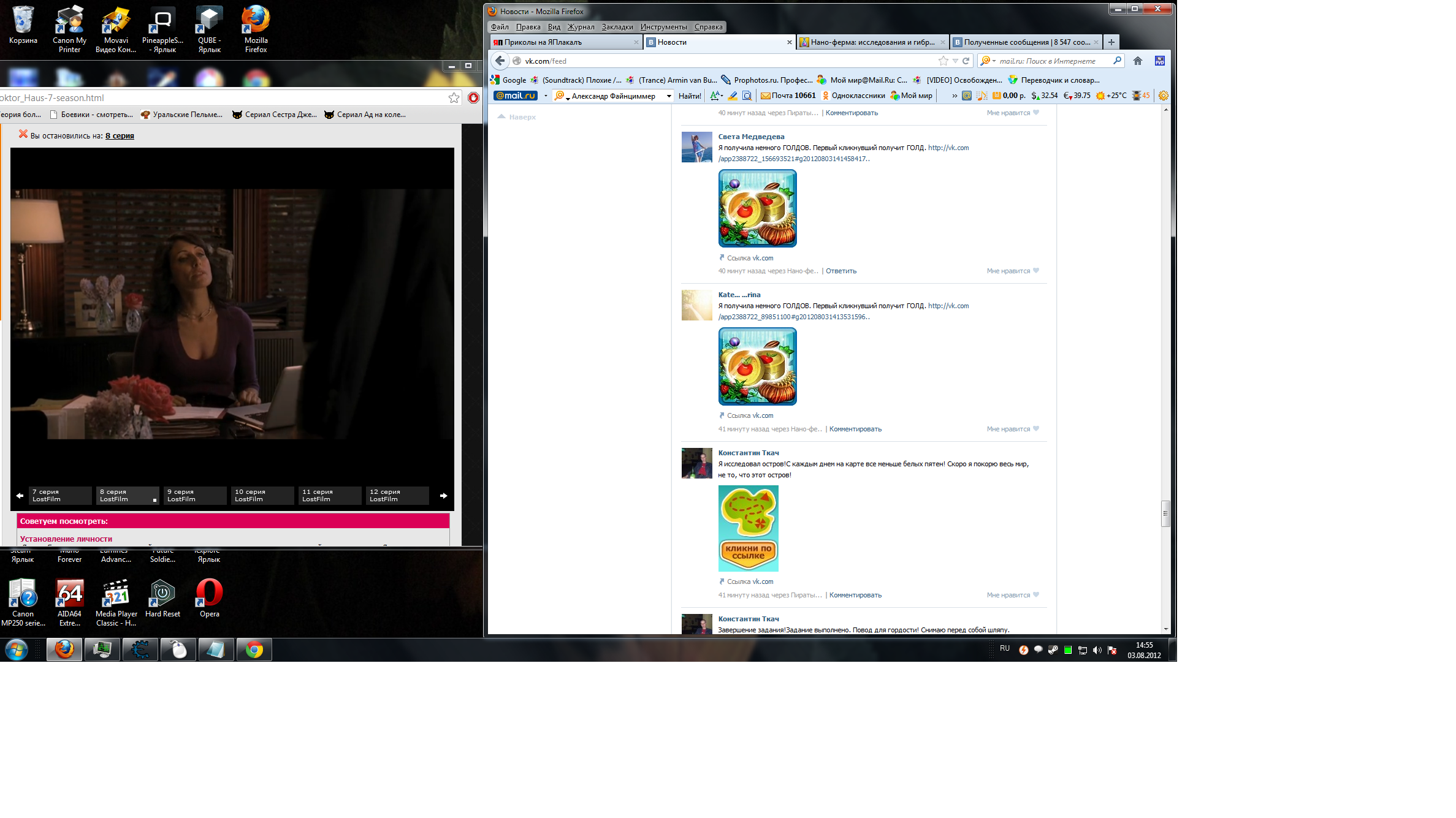Screen dimensions: 1456x818
Task: Click next episodes arrow in player
Action: pos(443,496)
